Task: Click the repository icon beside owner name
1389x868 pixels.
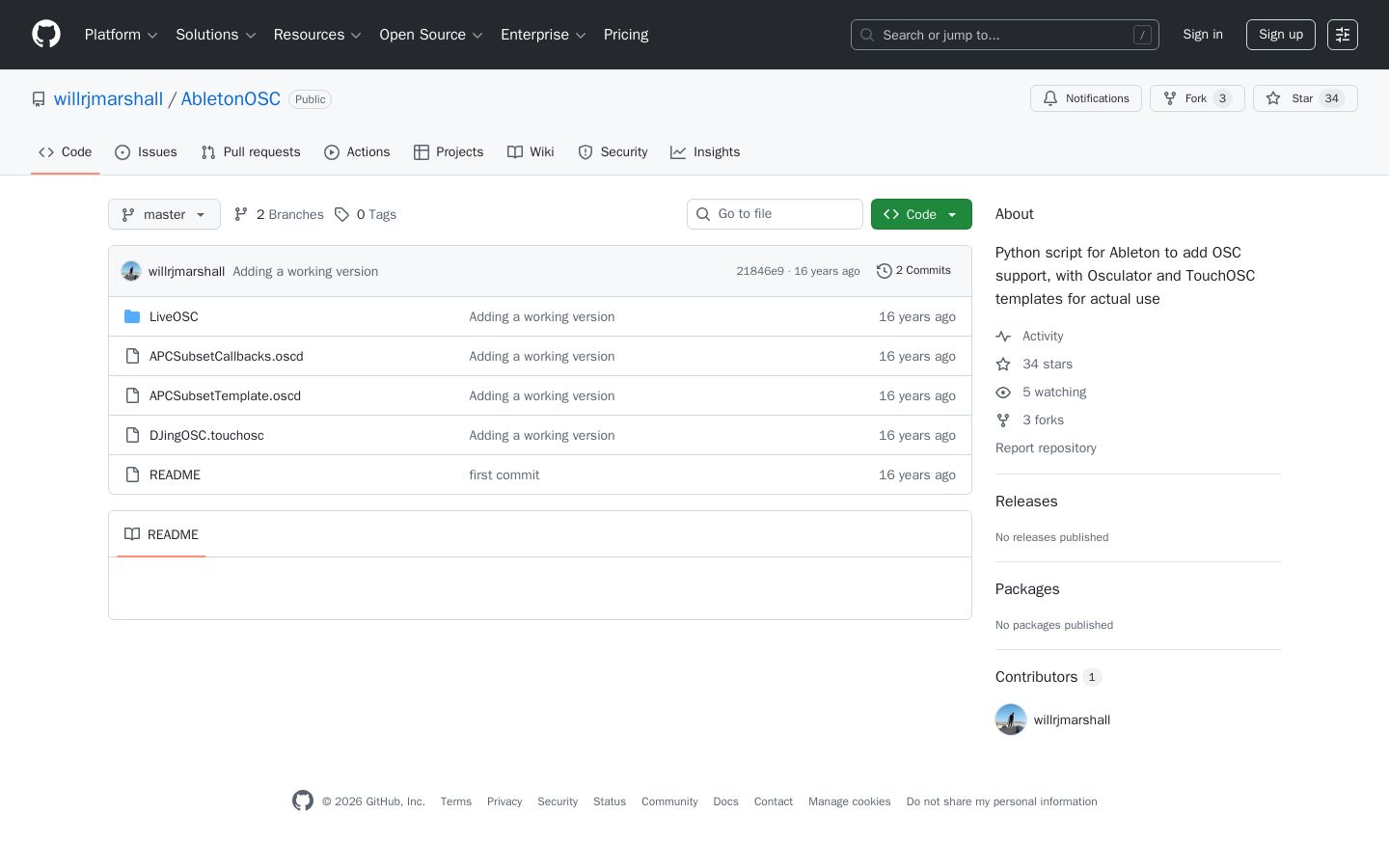Action: (39, 99)
